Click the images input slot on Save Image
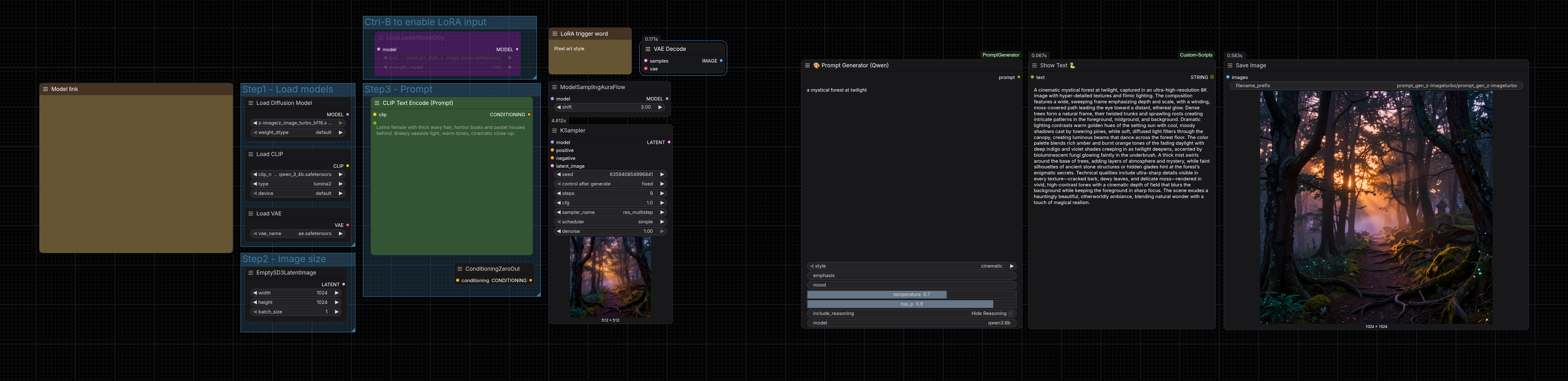This screenshot has height=381, width=1568. coord(1228,77)
